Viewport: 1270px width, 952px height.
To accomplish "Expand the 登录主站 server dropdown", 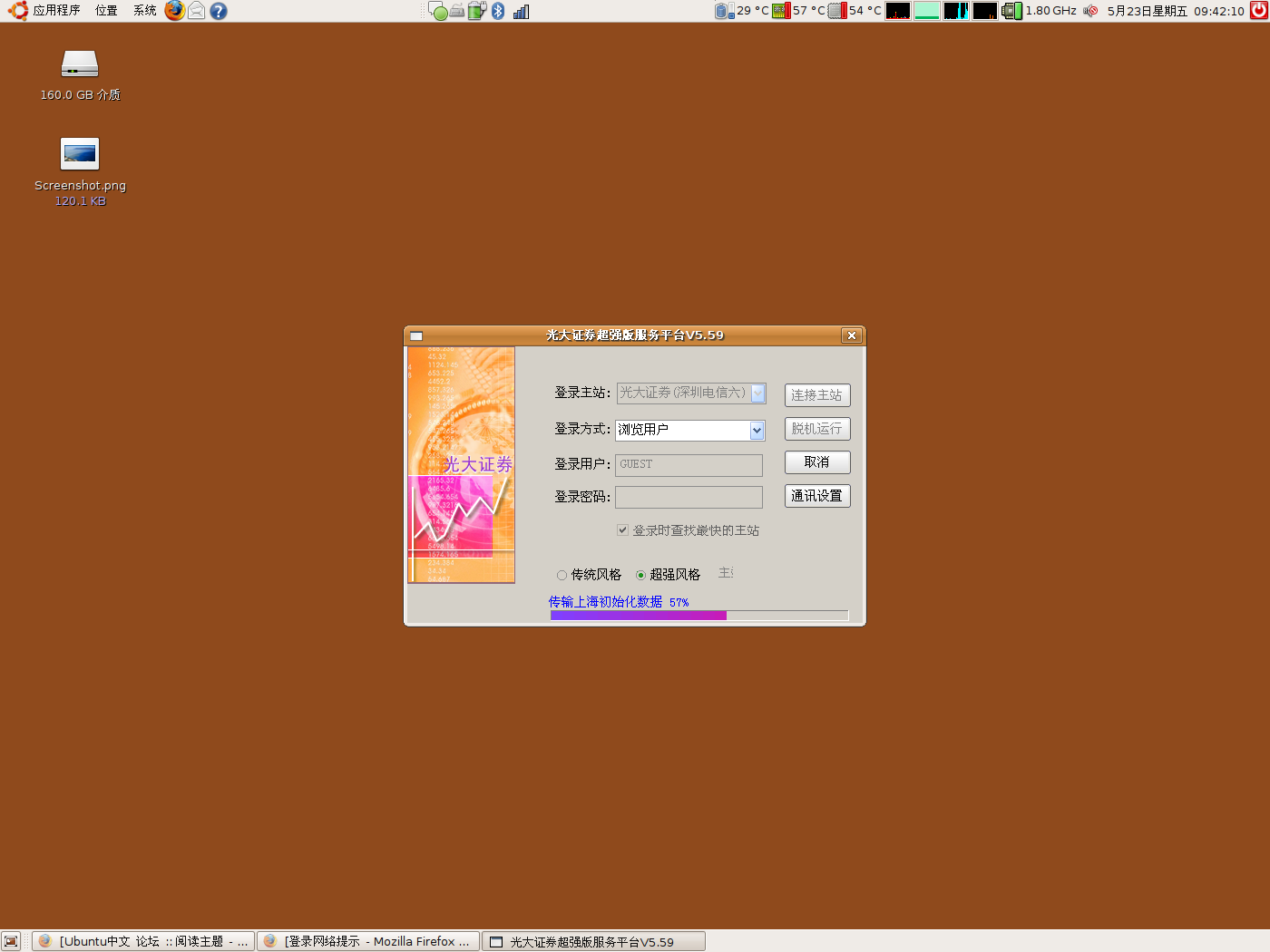I will [x=758, y=393].
